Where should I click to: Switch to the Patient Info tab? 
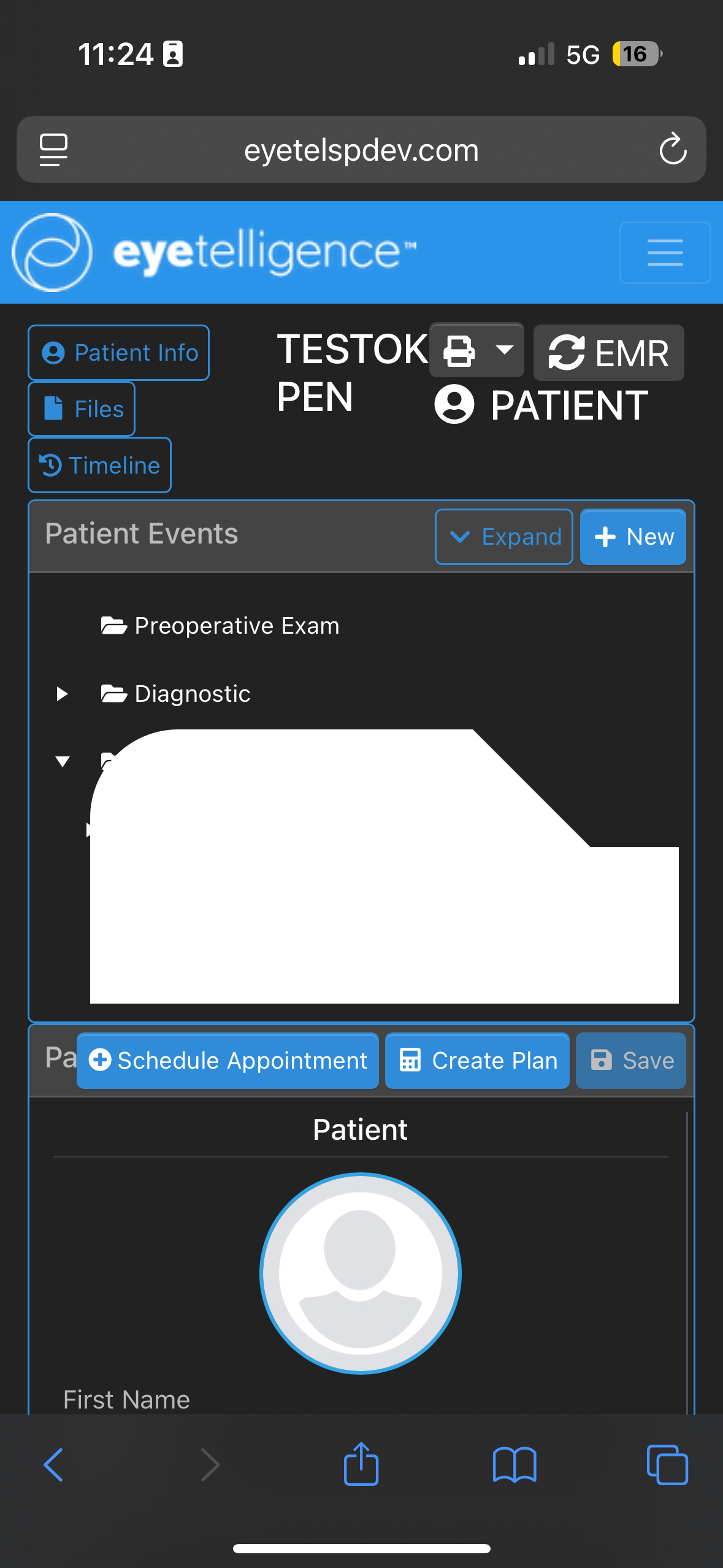pyautogui.click(x=119, y=353)
